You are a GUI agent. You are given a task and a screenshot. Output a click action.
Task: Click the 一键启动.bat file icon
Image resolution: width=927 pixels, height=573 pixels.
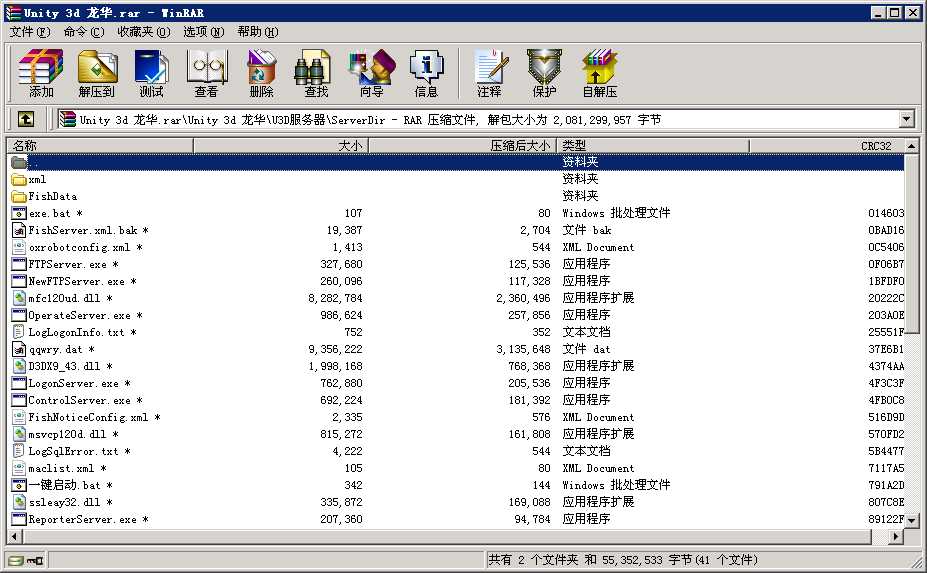(x=19, y=485)
